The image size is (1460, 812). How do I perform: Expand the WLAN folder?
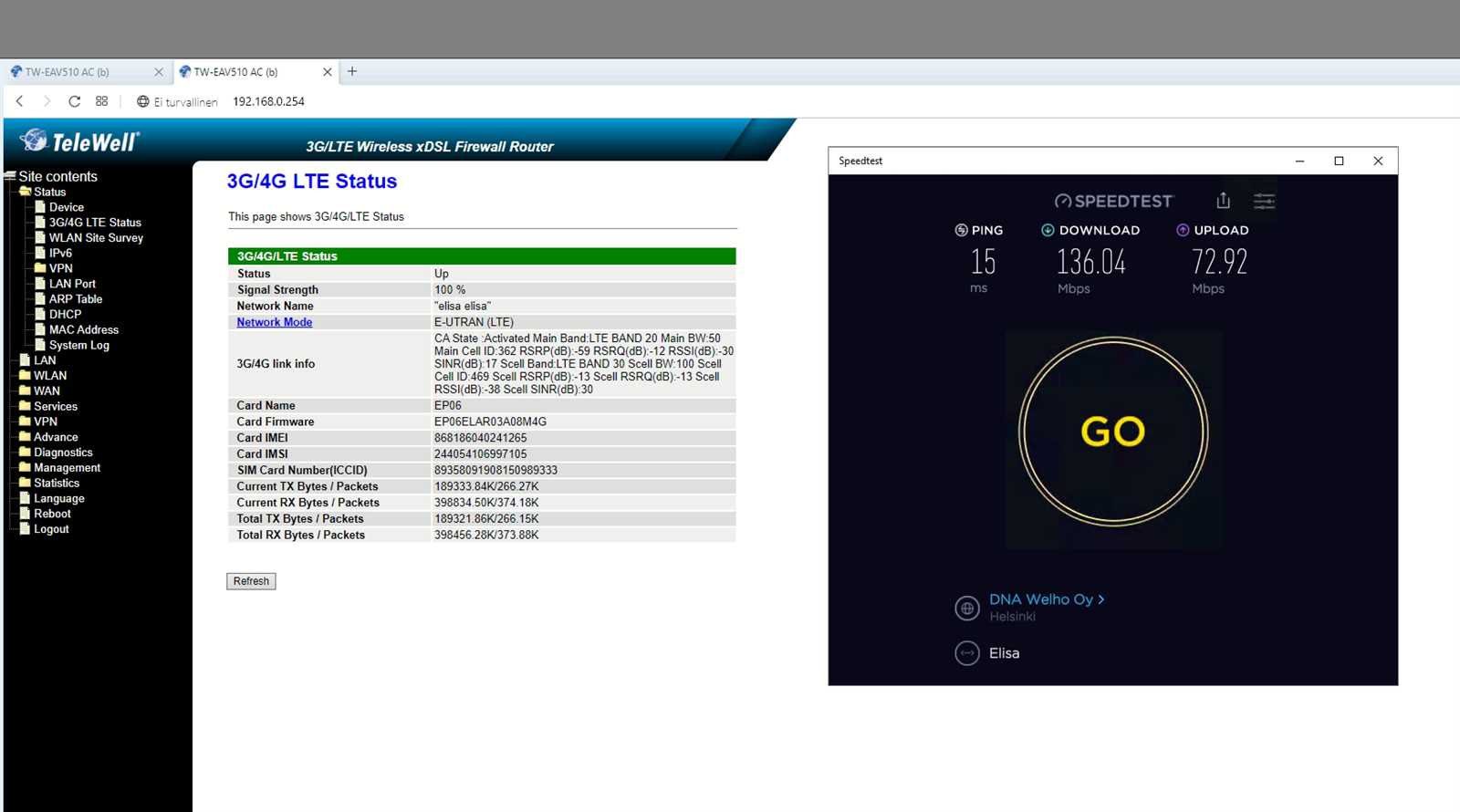click(50, 376)
